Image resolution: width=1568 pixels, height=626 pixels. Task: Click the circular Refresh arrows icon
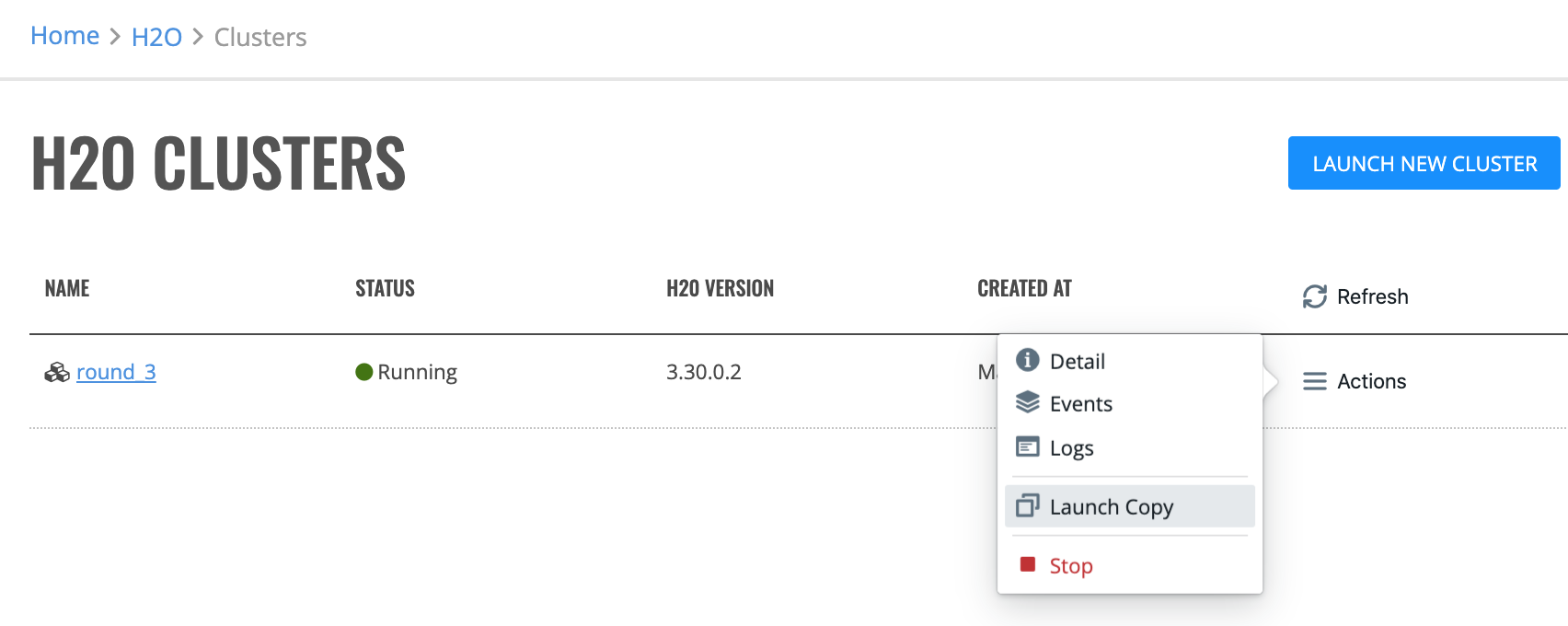coord(1314,296)
